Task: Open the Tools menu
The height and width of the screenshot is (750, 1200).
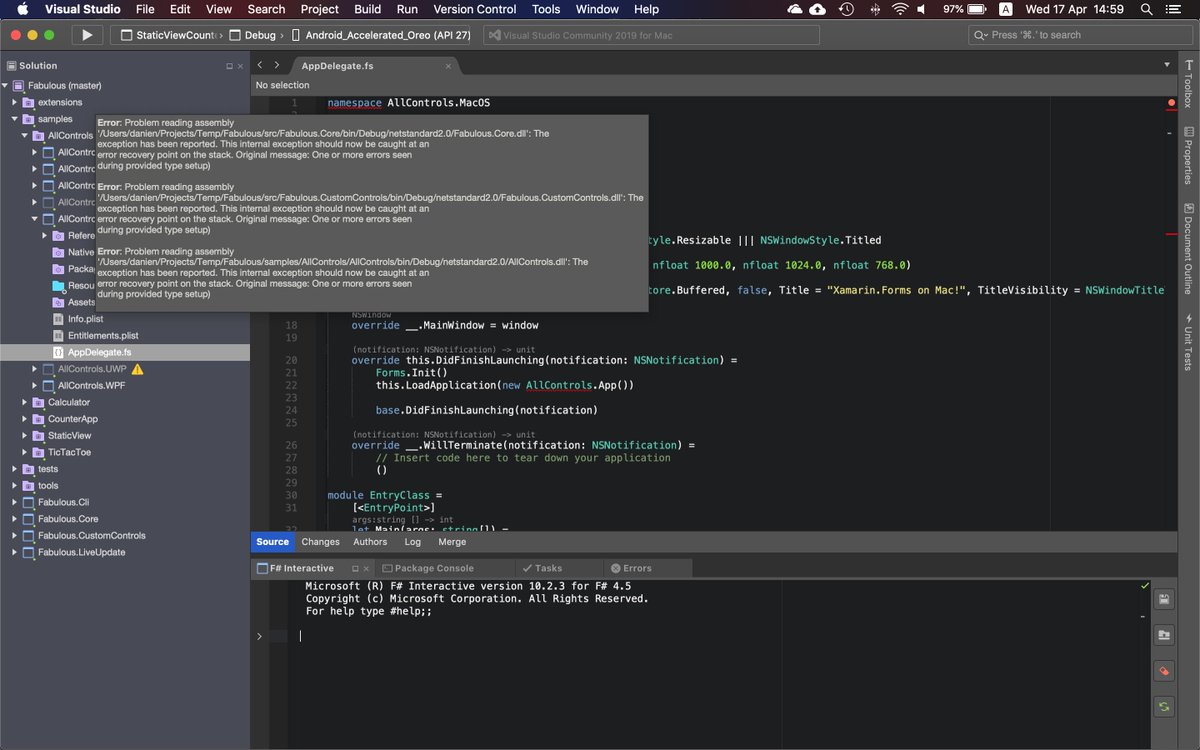Action: (546, 9)
